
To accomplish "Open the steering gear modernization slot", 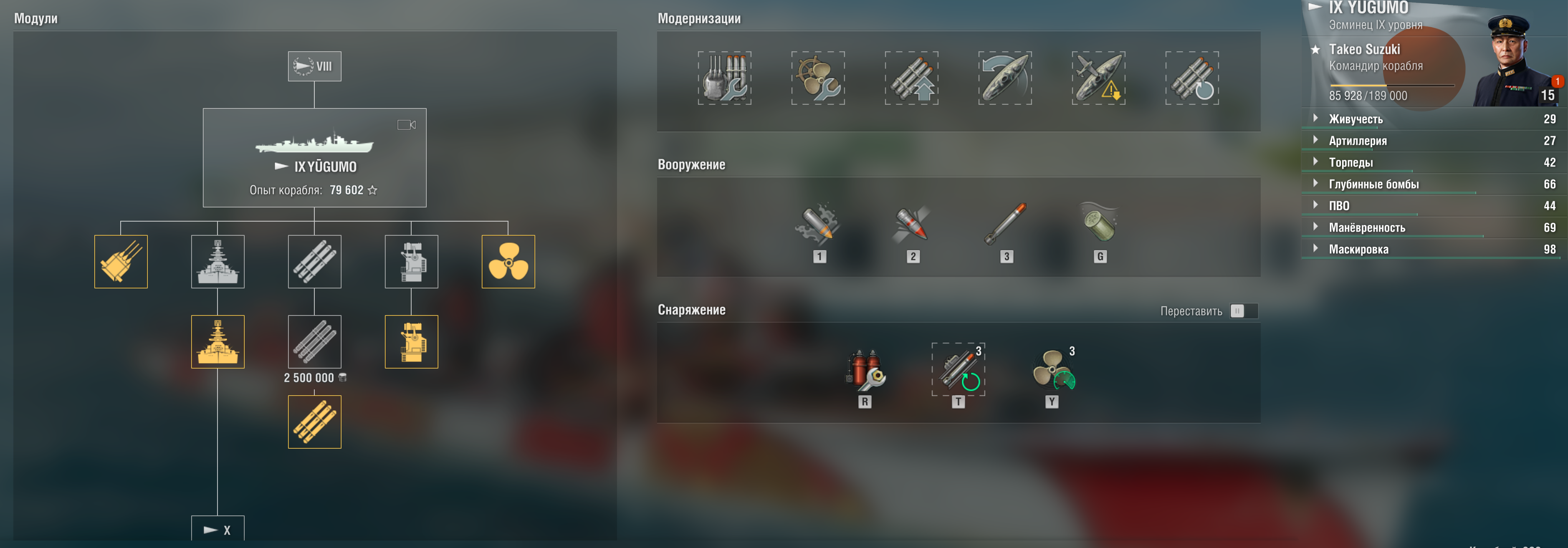I will [817, 78].
